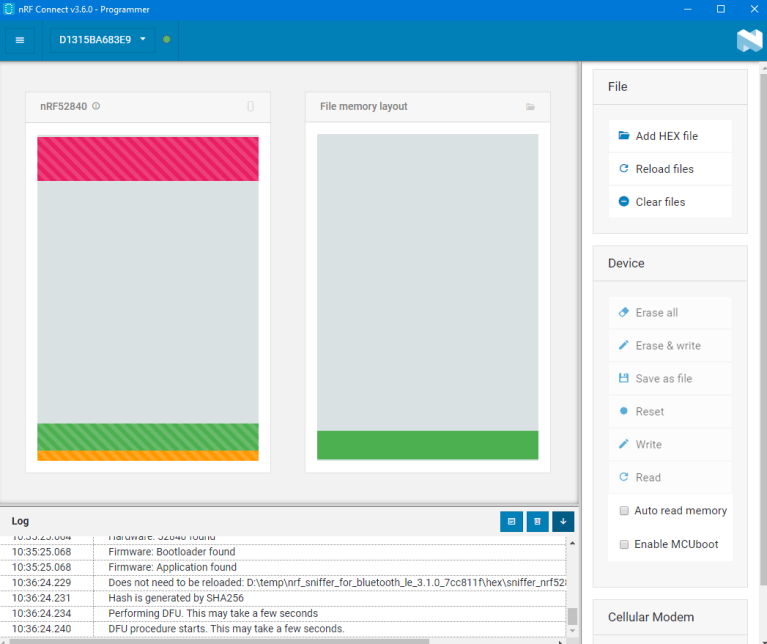The width and height of the screenshot is (767, 644).
Task: Select the pink striped memory region
Action: coord(148,159)
